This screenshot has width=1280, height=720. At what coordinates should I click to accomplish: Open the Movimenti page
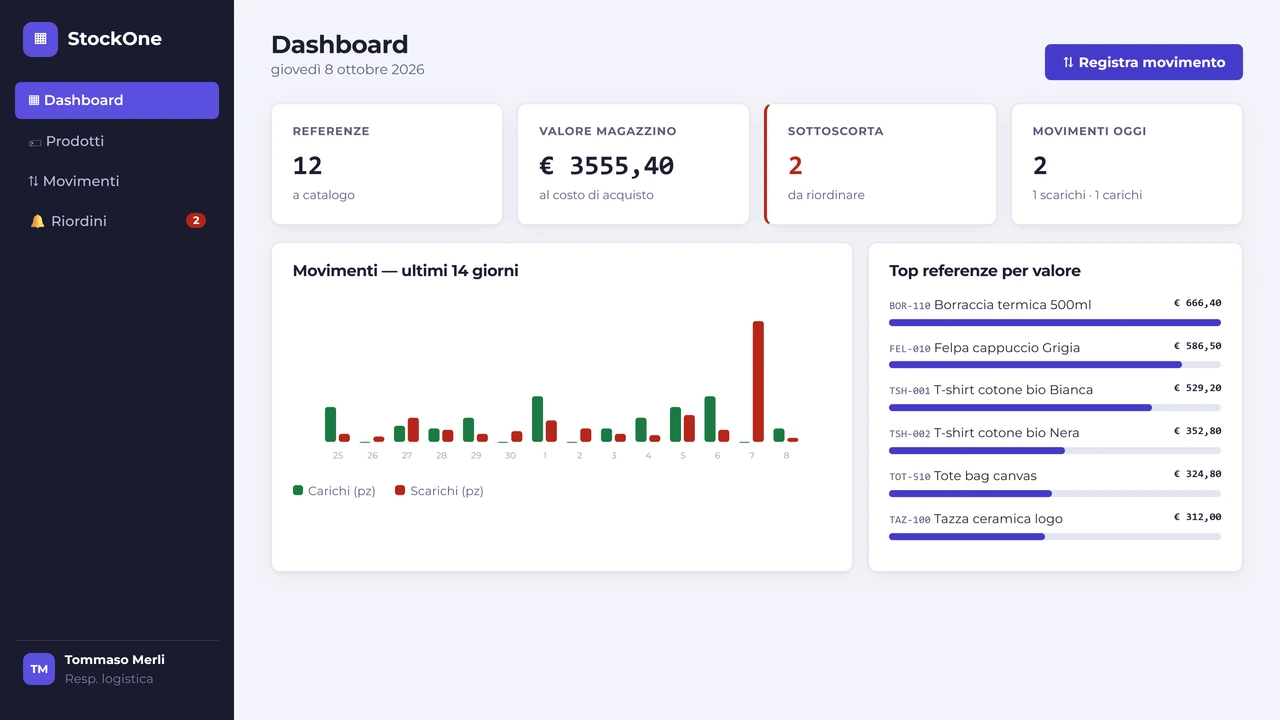point(117,181)
